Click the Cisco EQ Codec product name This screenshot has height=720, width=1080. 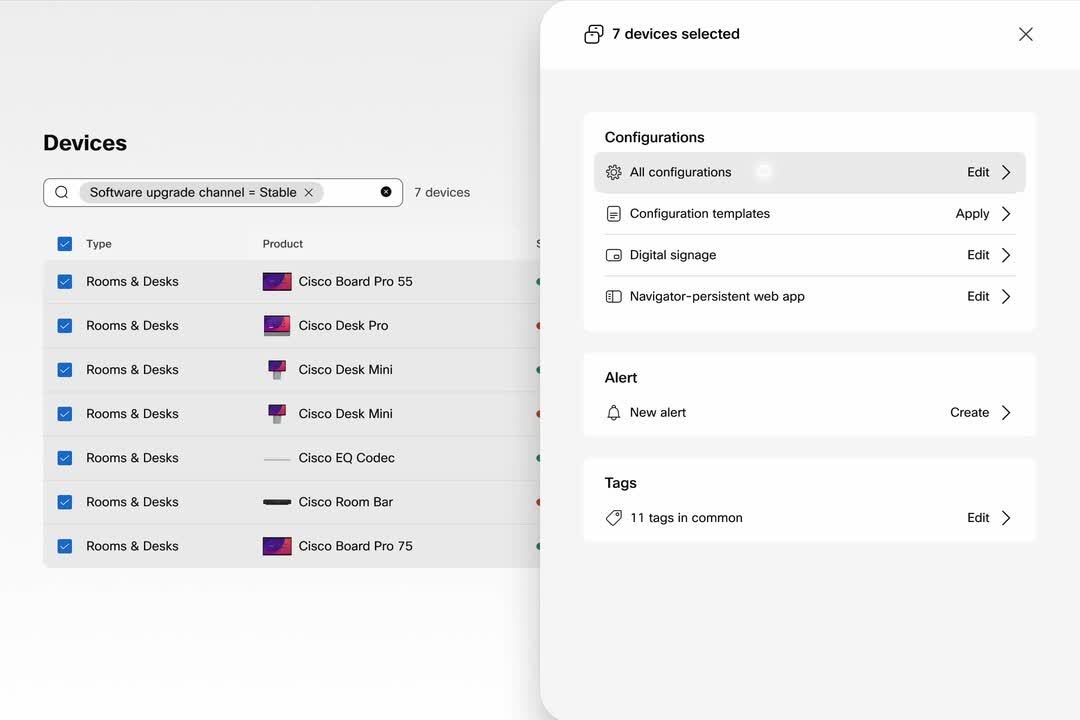click(346, 457)
